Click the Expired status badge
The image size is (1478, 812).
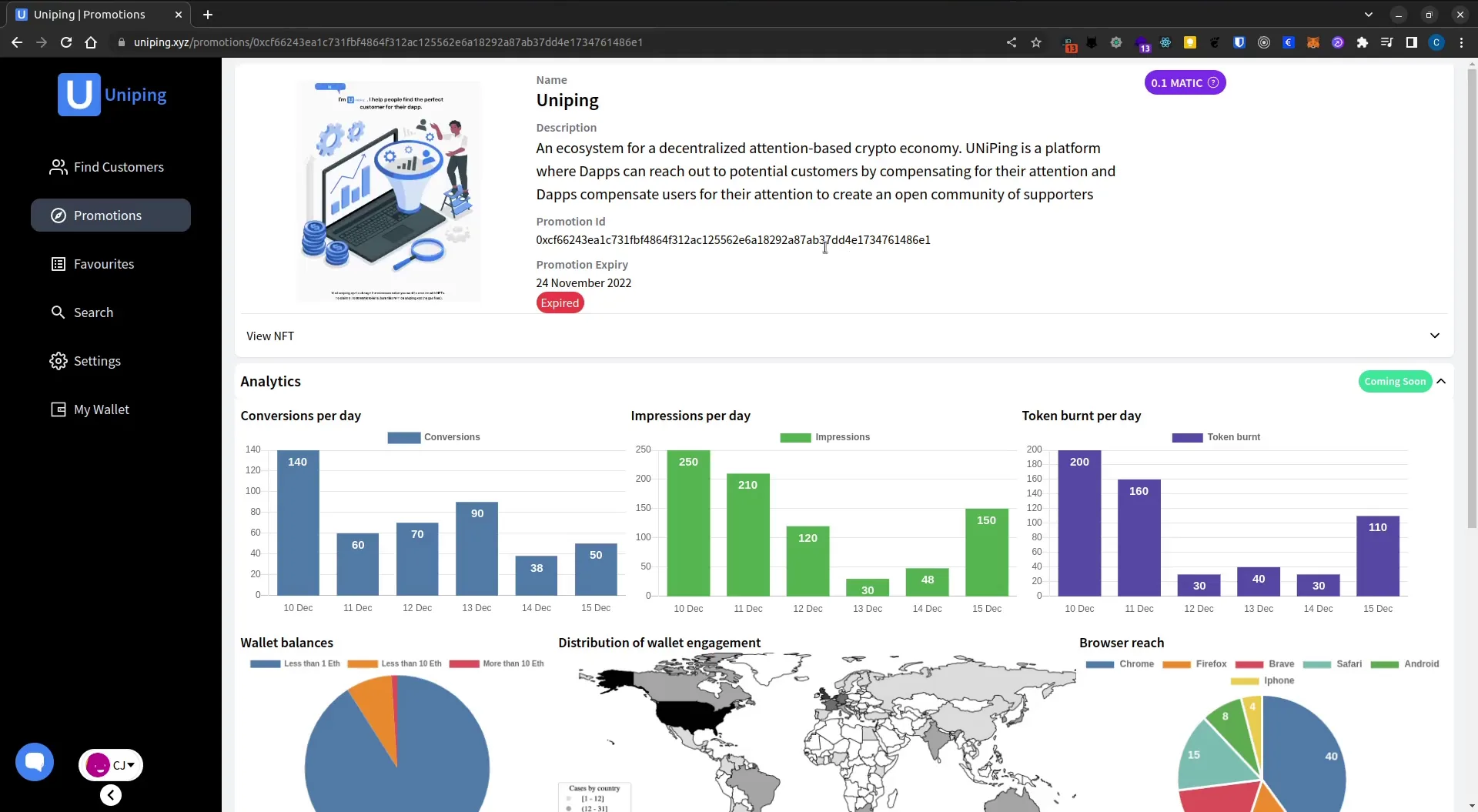560,303
